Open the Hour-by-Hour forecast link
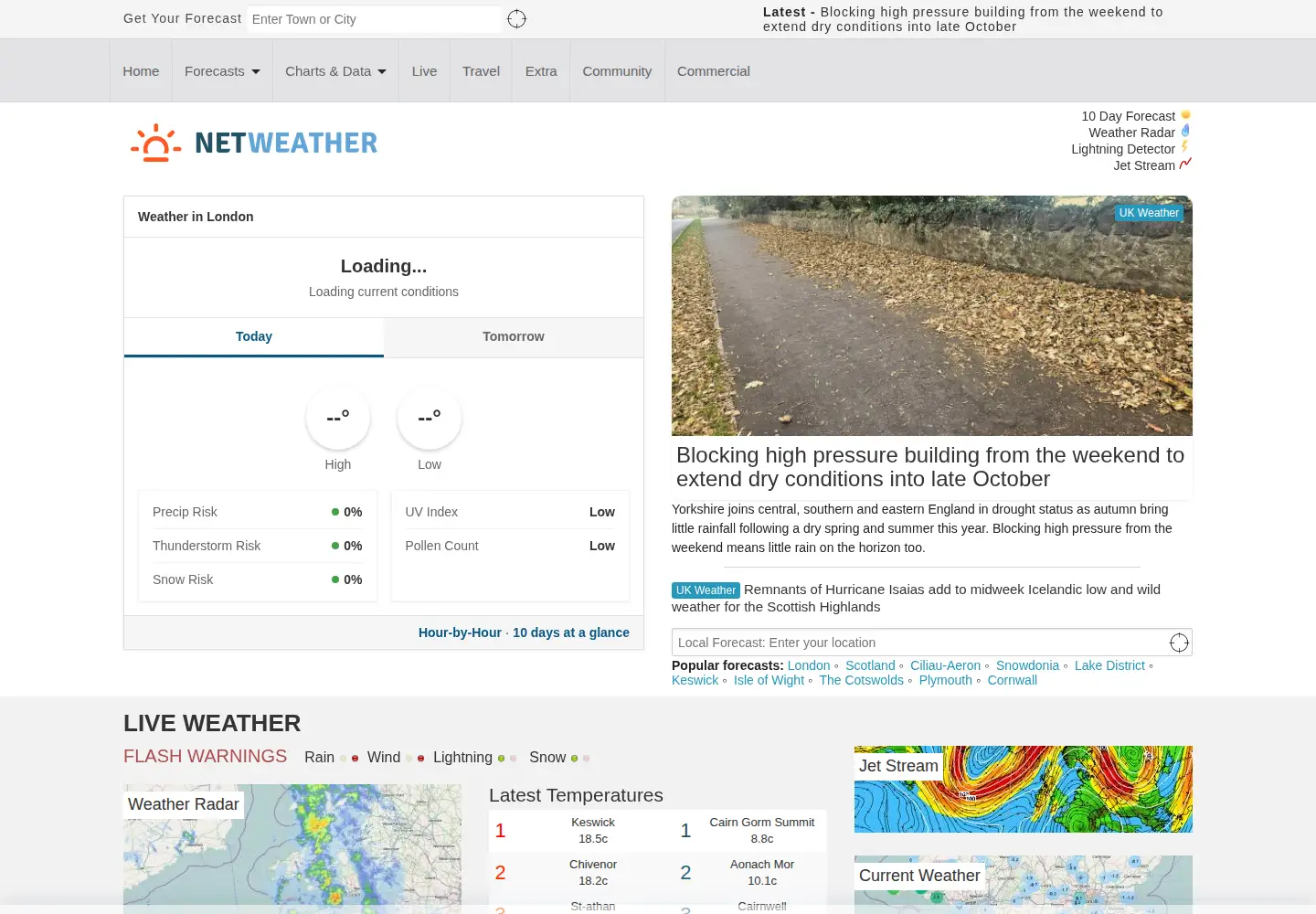This screenshot has height=914, width=1316. (x=460, y=632)
